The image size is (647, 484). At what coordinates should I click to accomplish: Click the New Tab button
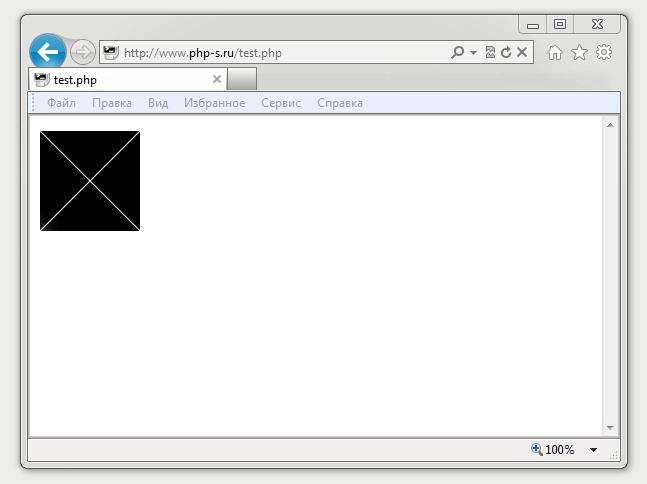pyautogui.click(x=242, y=79)
